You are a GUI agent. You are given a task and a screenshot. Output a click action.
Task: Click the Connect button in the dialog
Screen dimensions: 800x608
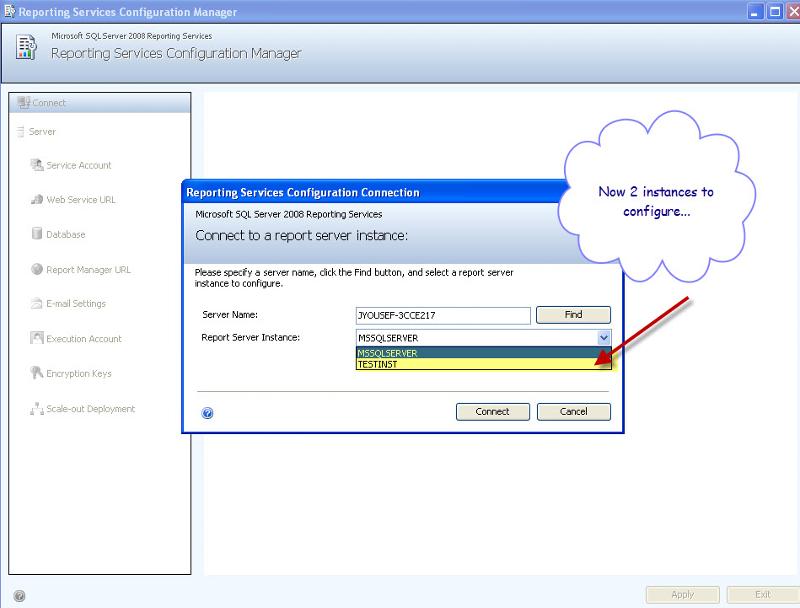tap(492, 412)
